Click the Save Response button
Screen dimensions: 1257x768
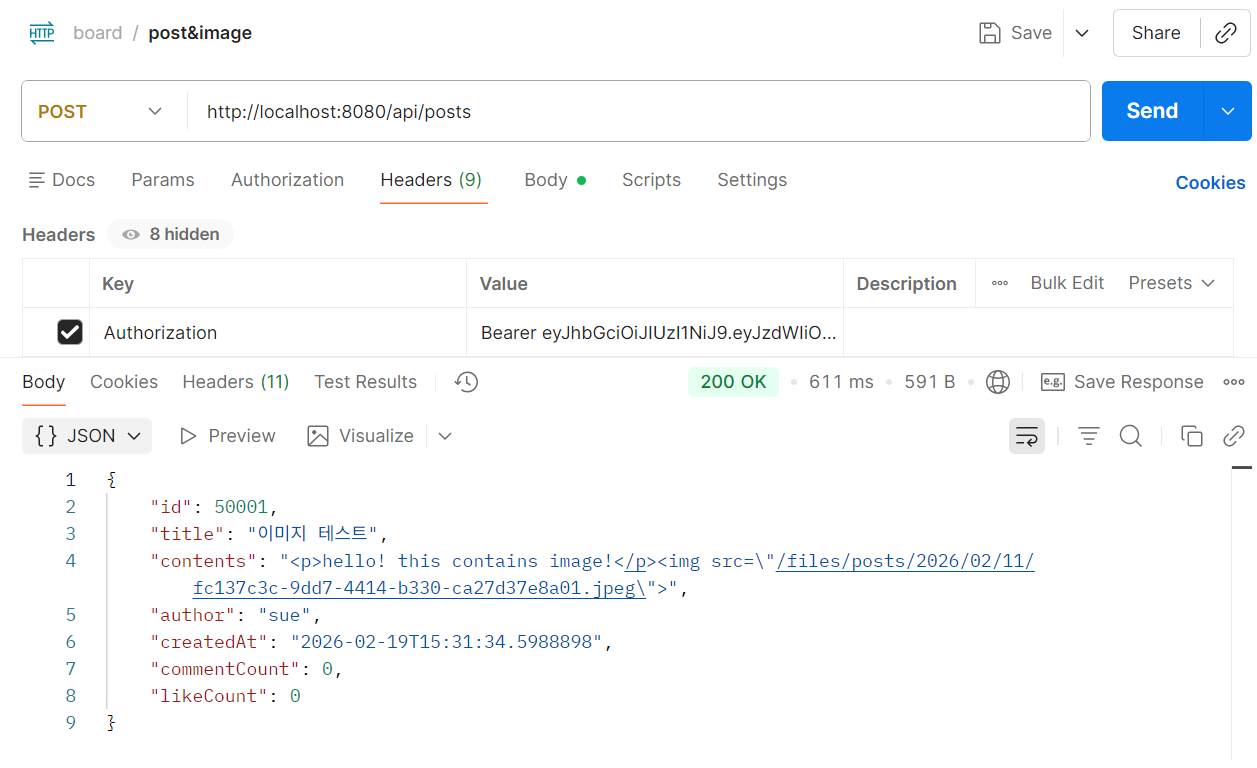coord(1123,382)
